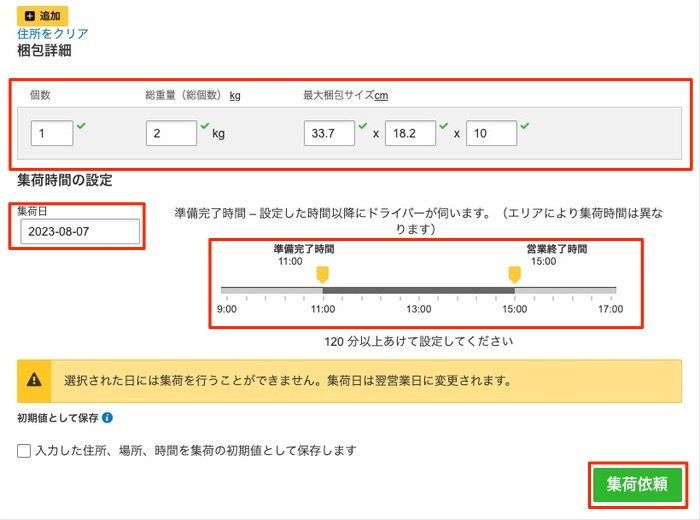Enable the save-as-default pickup settings checkbox

click(x=24, y=451)
